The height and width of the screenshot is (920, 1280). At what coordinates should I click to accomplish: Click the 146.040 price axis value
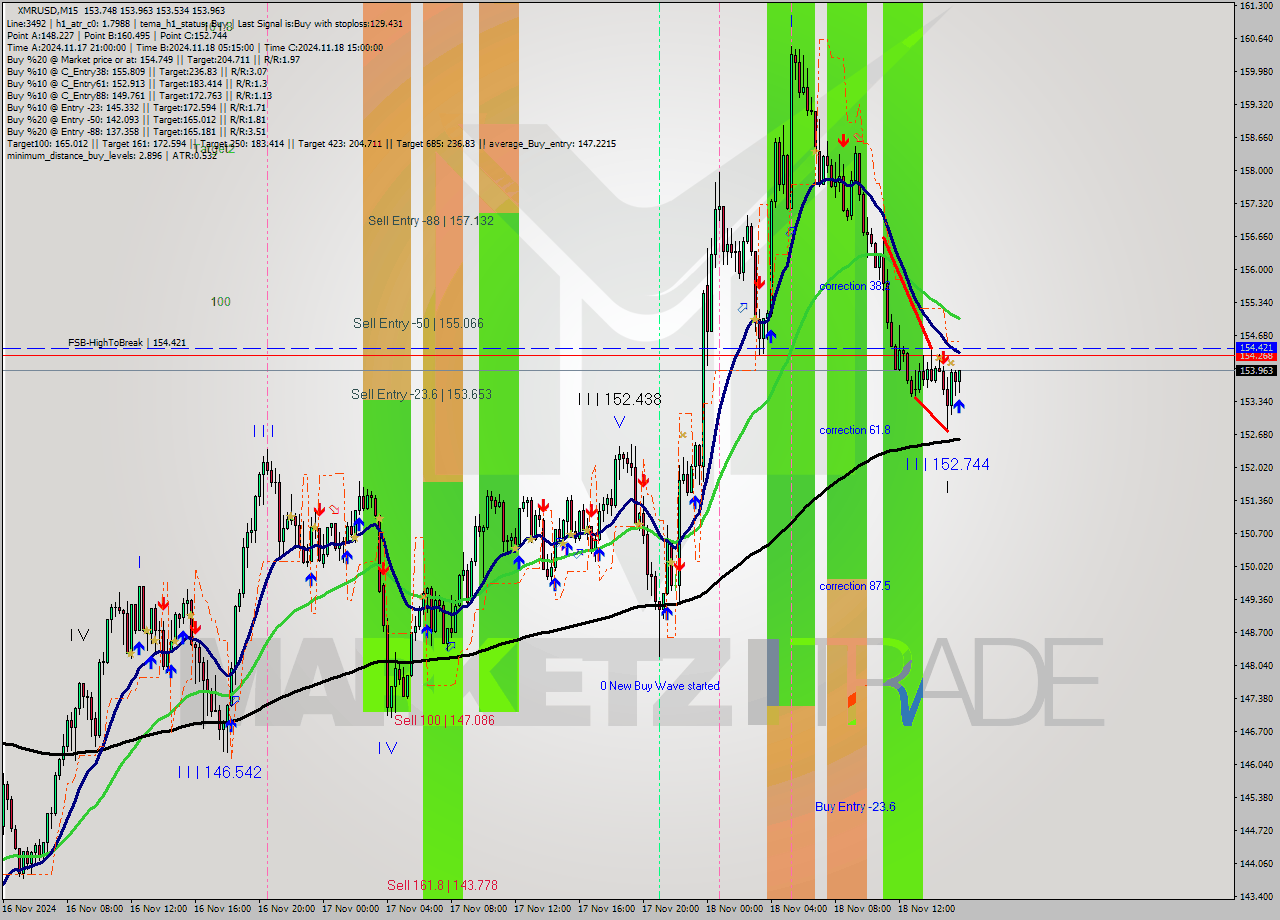1256,765
